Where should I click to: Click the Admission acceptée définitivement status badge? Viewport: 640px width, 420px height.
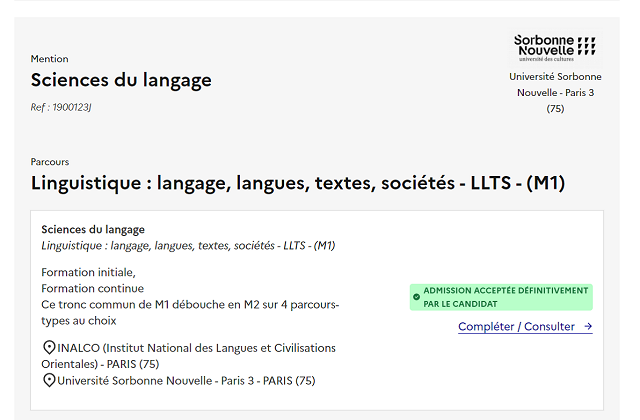[x=501, y=297]
